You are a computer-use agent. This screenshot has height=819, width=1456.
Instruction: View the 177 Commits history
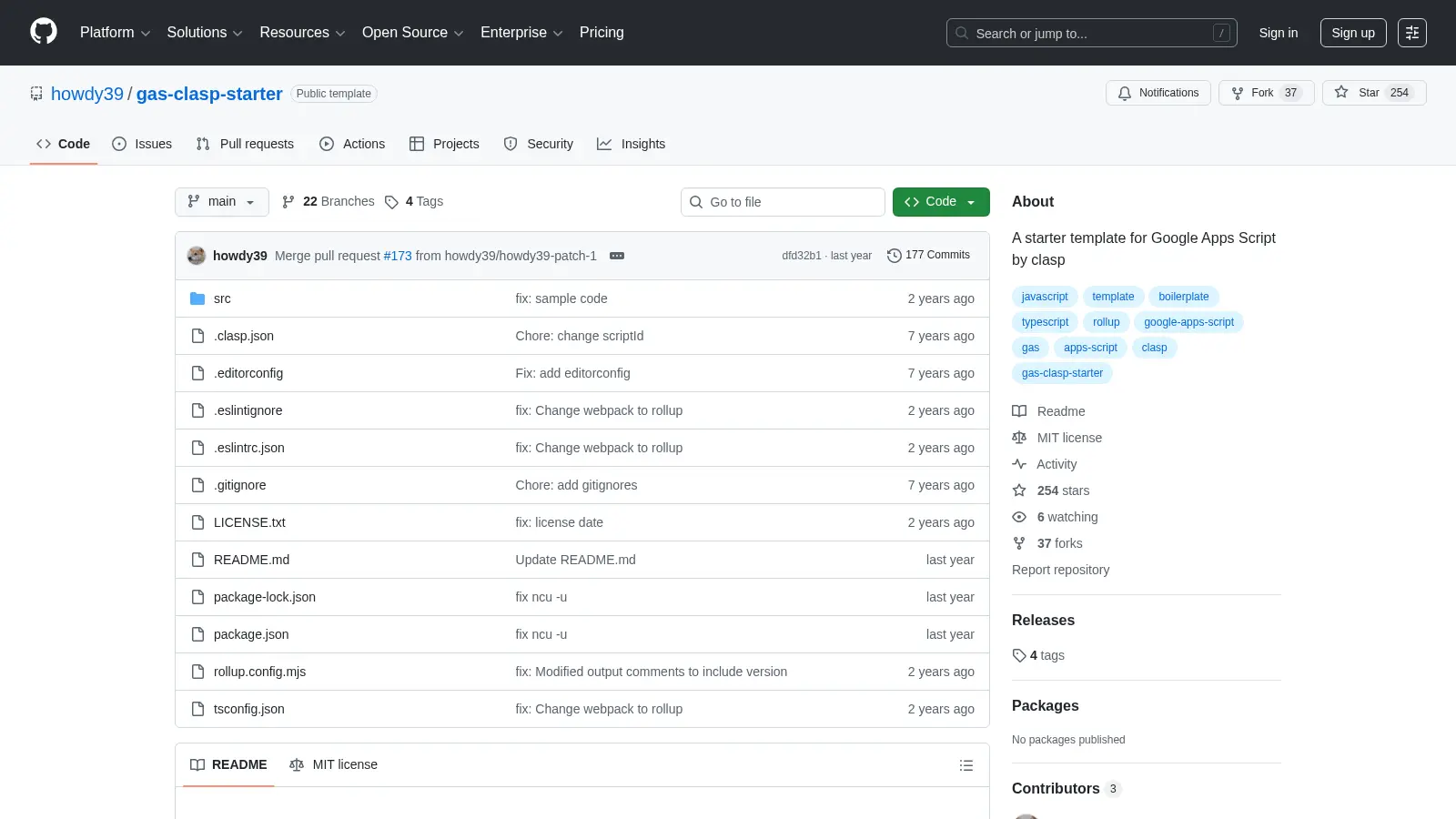(x=928, y=255)
